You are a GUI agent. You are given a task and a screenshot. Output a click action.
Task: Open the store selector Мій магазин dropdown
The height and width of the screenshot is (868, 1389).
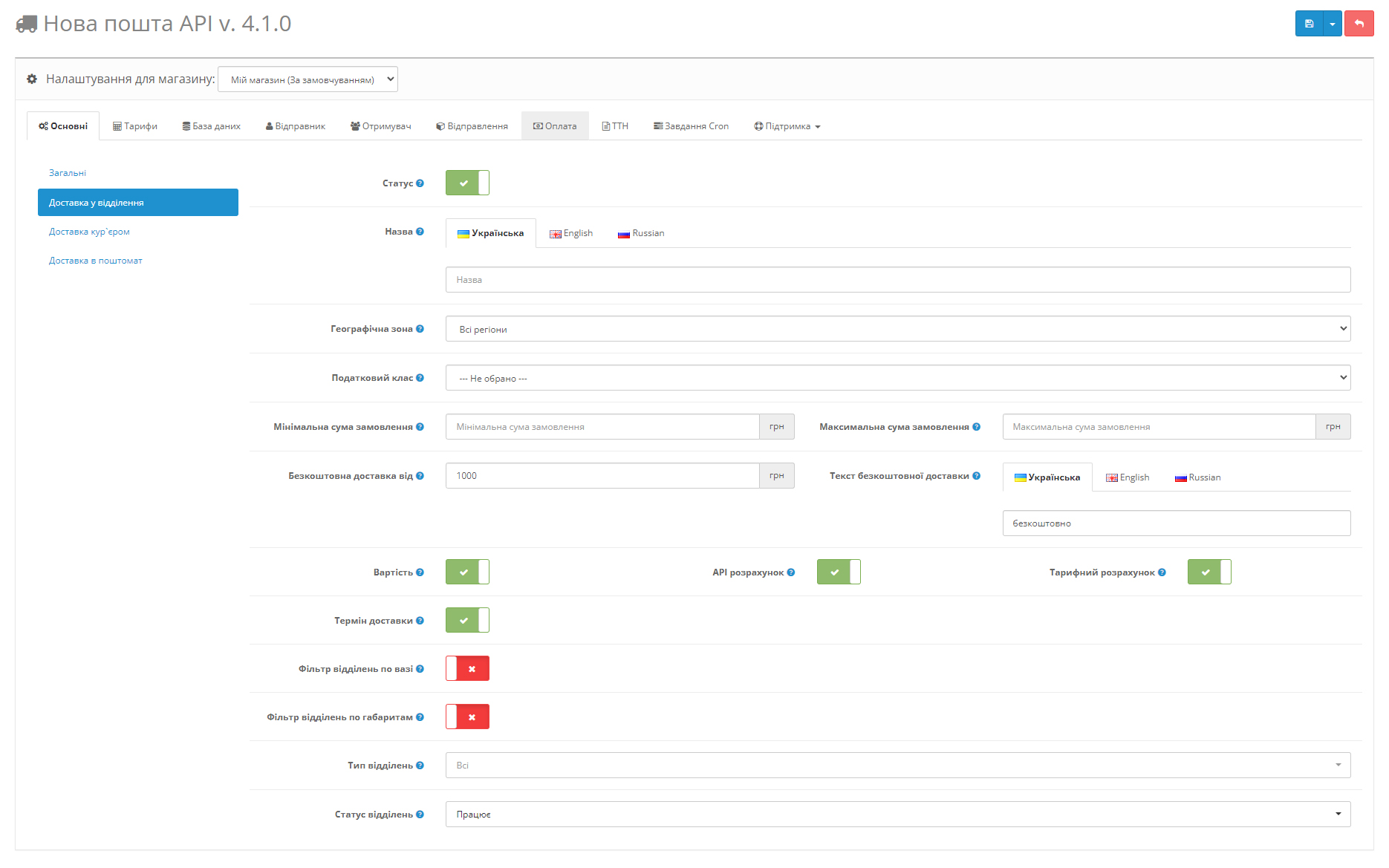[308, 79]
